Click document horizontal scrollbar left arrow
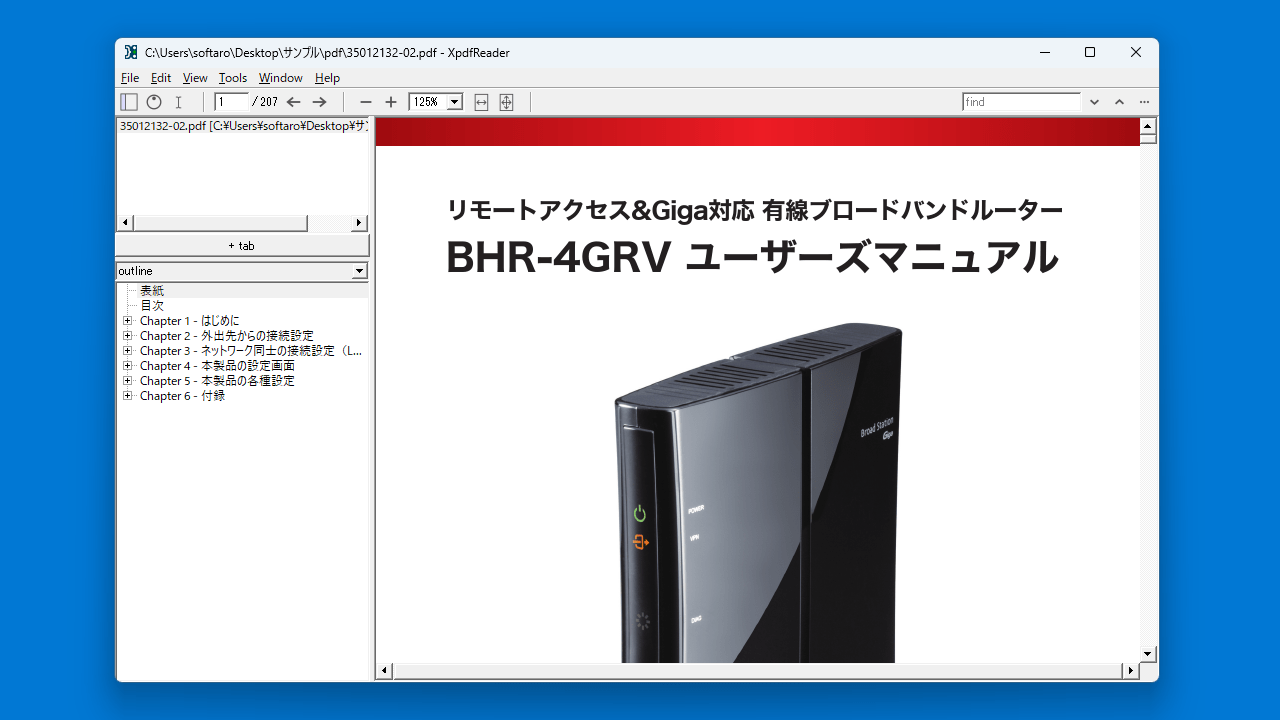Screen dimensions: 1280x720 pos(385,670)
